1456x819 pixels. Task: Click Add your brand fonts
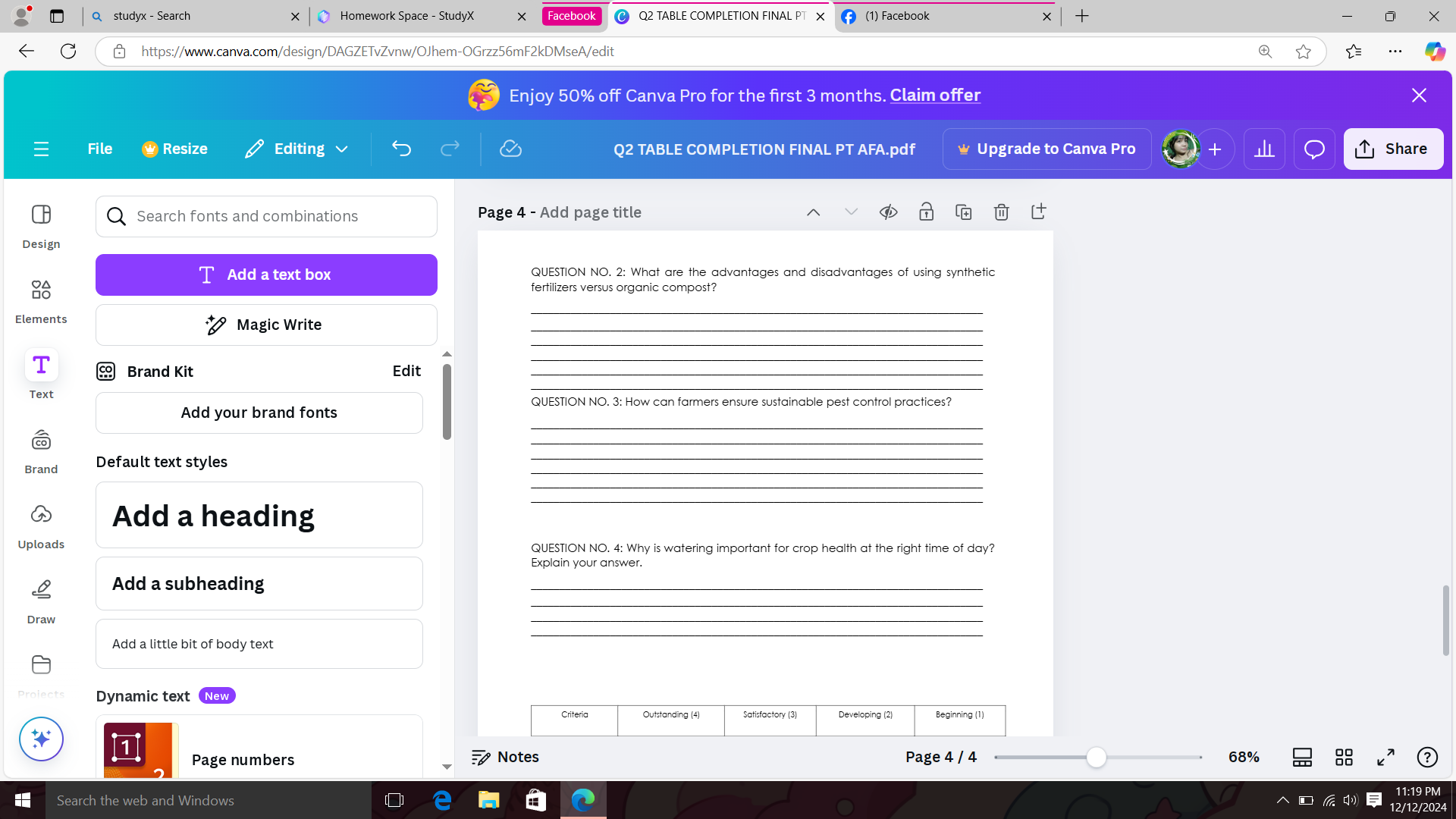click(x=259, y=413)
